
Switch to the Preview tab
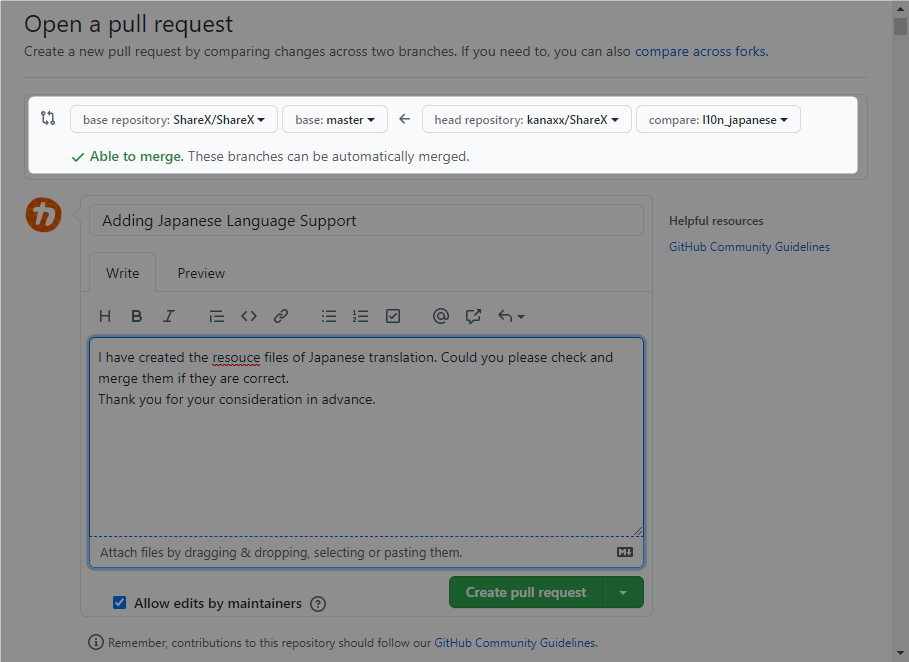click(201, 273)
